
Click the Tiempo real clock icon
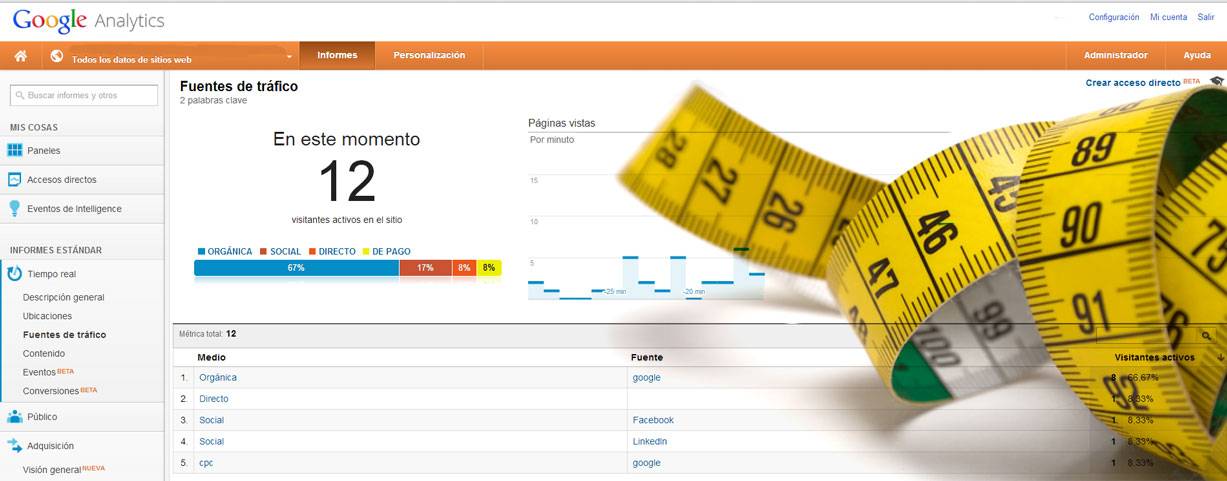tap(15, 273)
